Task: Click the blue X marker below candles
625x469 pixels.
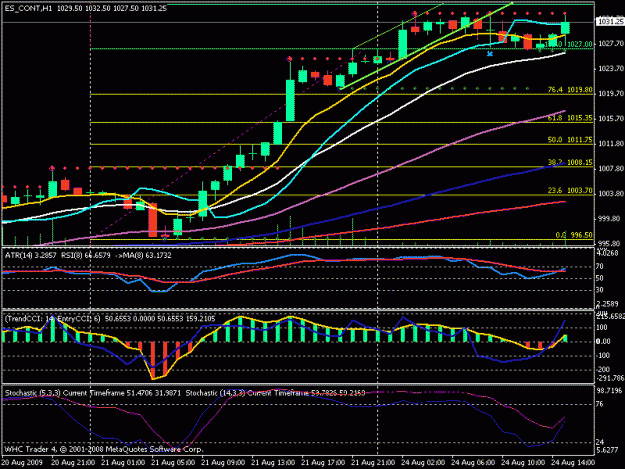Action: [x=490, y=53]
